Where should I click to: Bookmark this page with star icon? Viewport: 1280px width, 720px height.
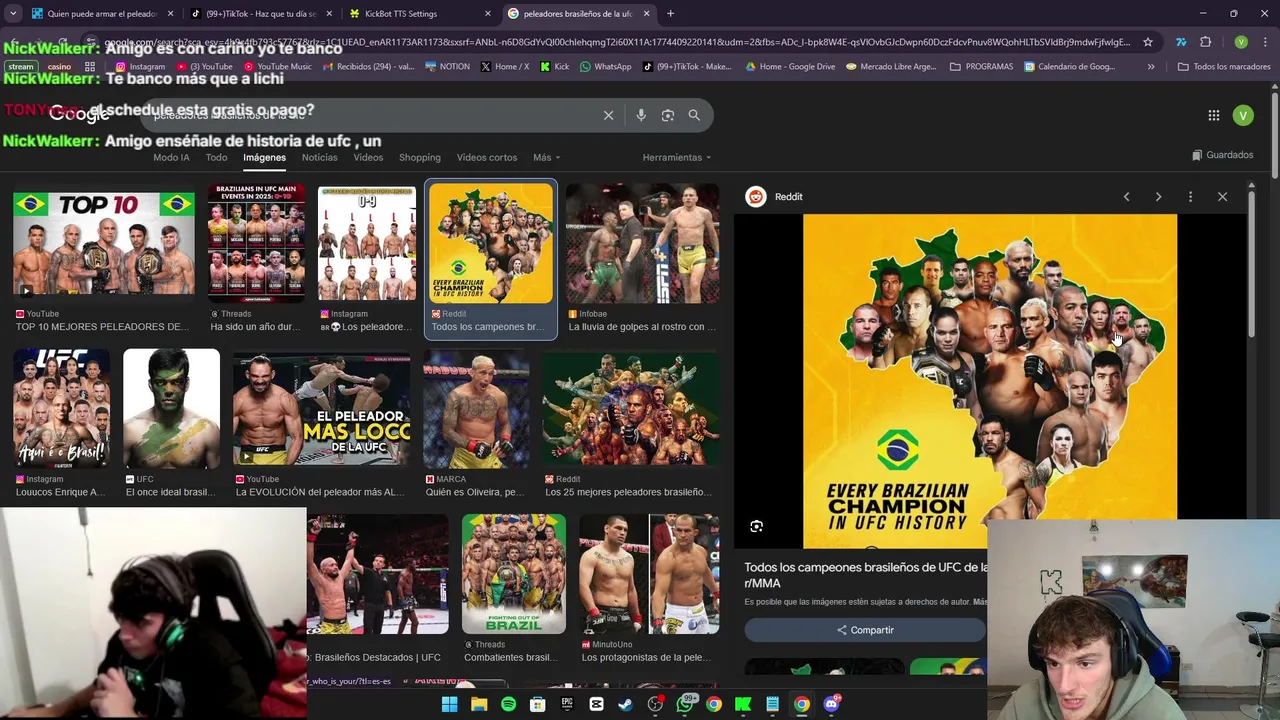tap(1148, 42)
